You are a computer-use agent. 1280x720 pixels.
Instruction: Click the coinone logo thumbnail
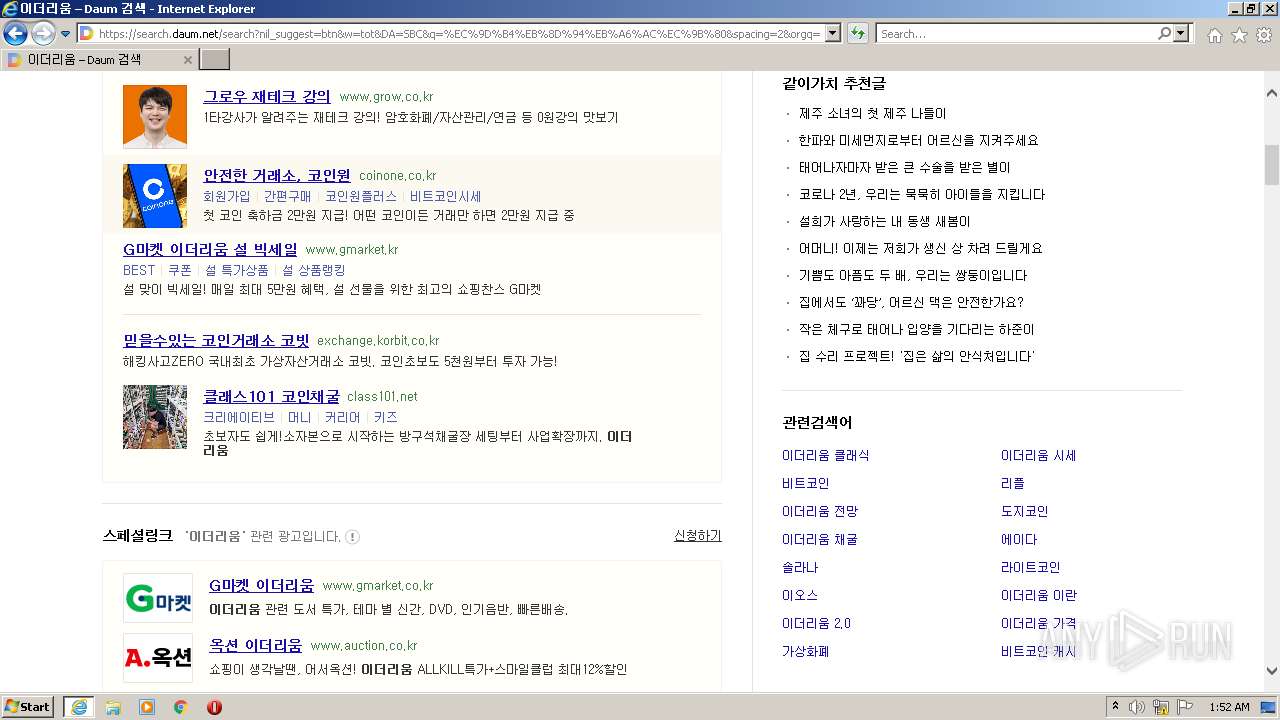(155, 196)
